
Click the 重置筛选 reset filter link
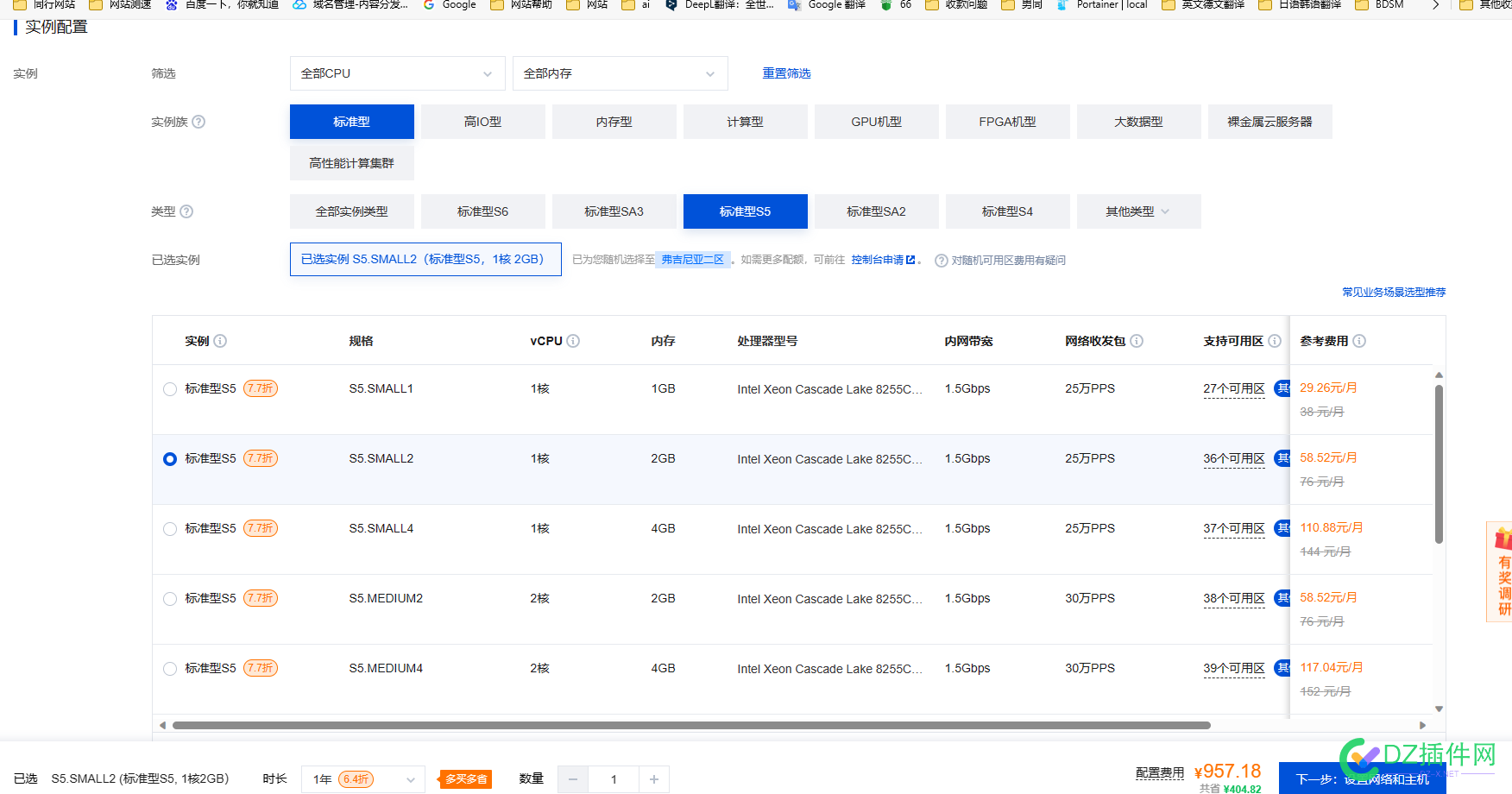pyautogui.click(x=786, y=73)
